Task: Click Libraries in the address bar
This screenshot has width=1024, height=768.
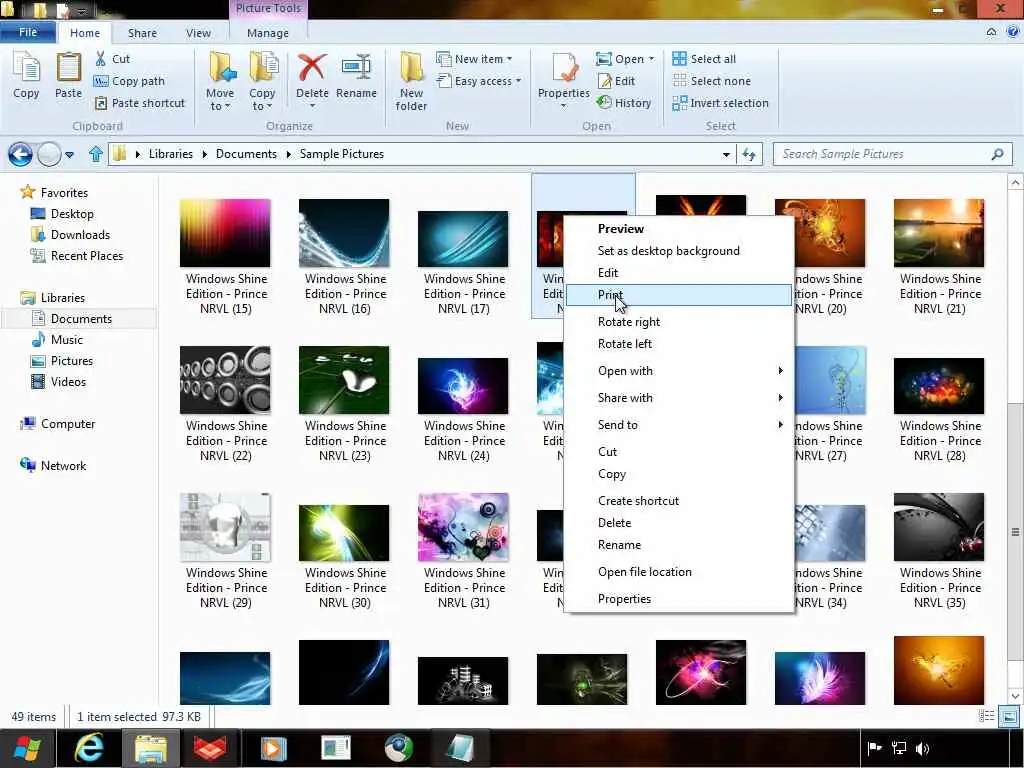Action: pyautogui.click(x=170, y=154)
